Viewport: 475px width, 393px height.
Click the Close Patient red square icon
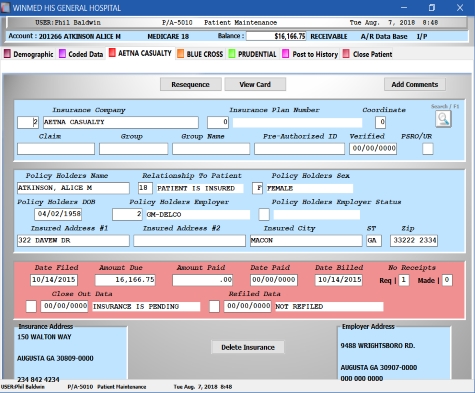(x=346, y=54)
